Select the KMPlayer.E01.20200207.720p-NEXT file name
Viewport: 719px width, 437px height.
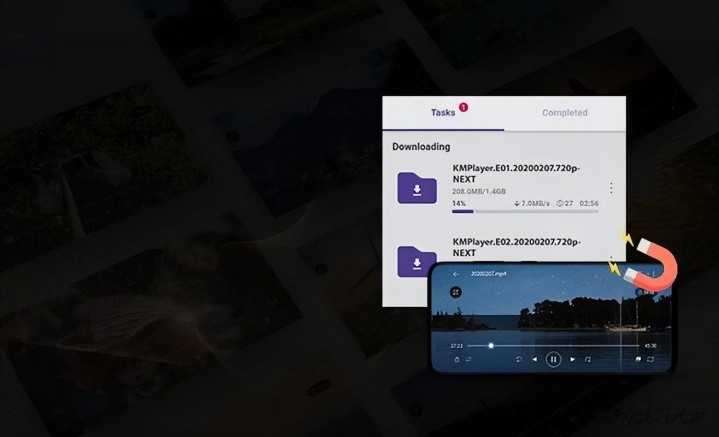(516, 173)
